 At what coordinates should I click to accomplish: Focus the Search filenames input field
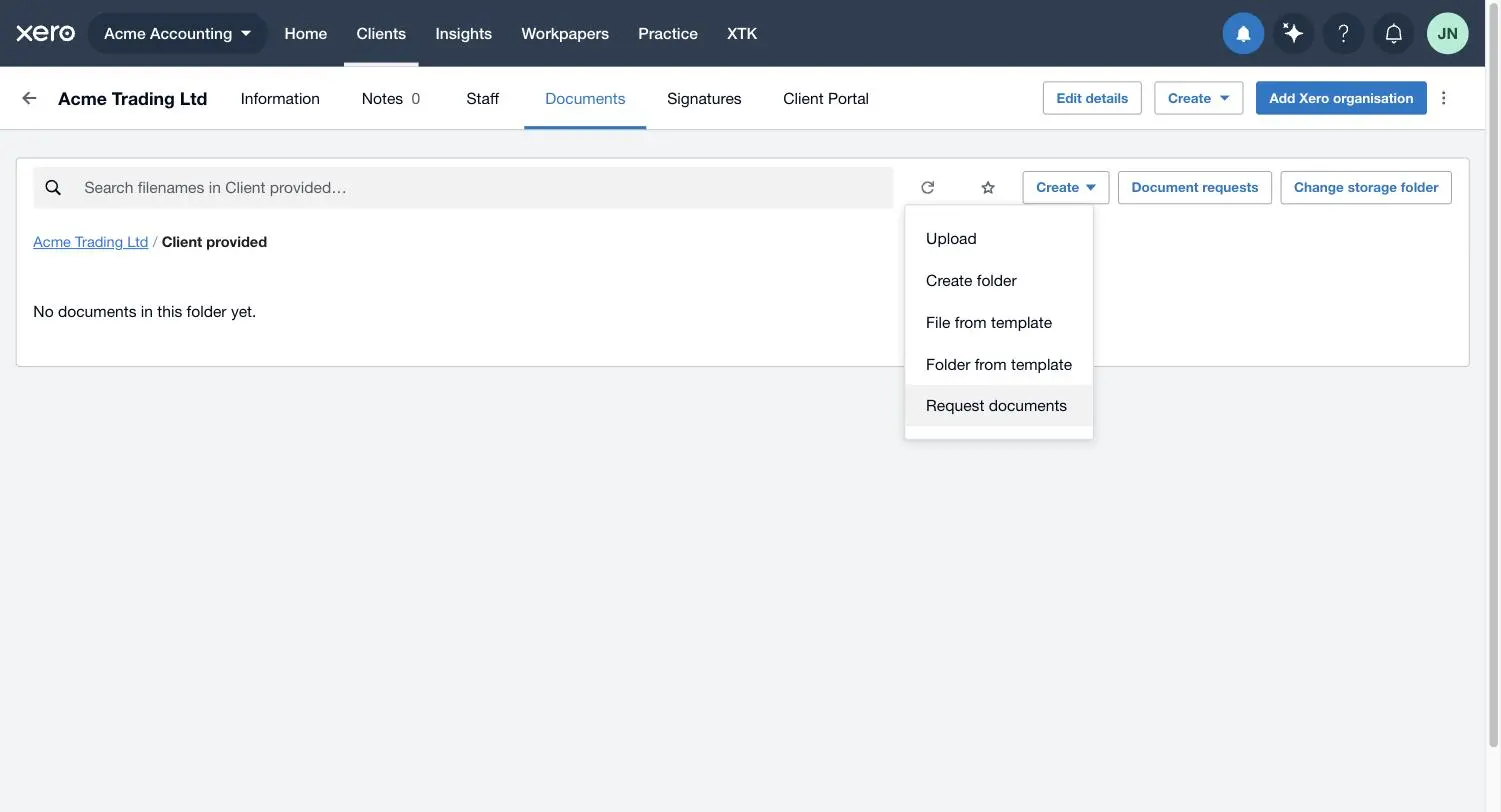pos(463,187)
